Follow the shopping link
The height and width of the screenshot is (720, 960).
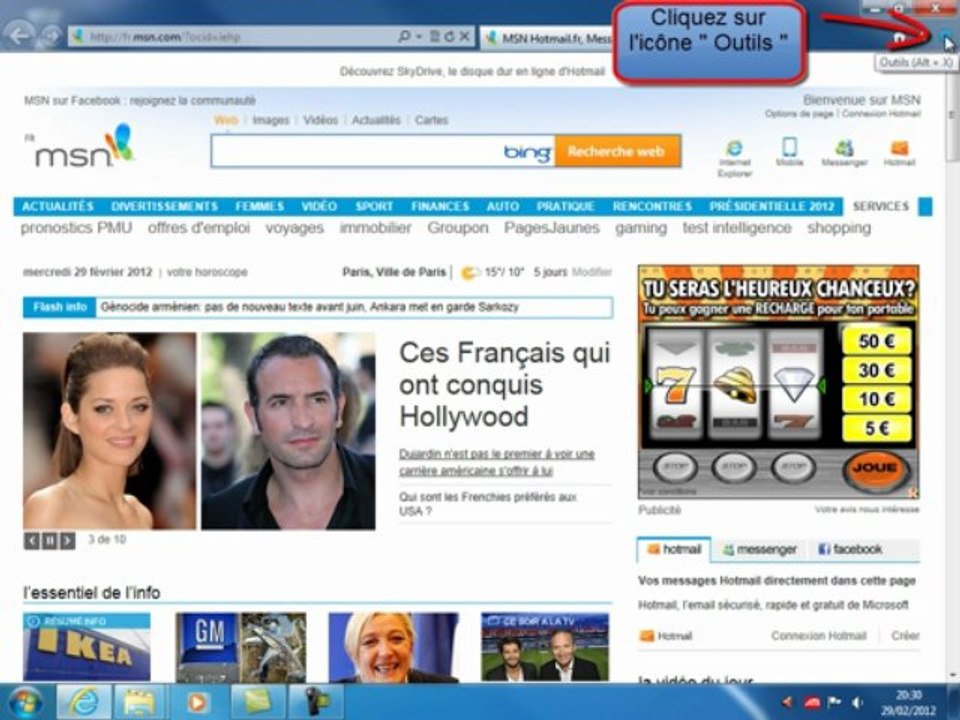[x=839, y=228]
